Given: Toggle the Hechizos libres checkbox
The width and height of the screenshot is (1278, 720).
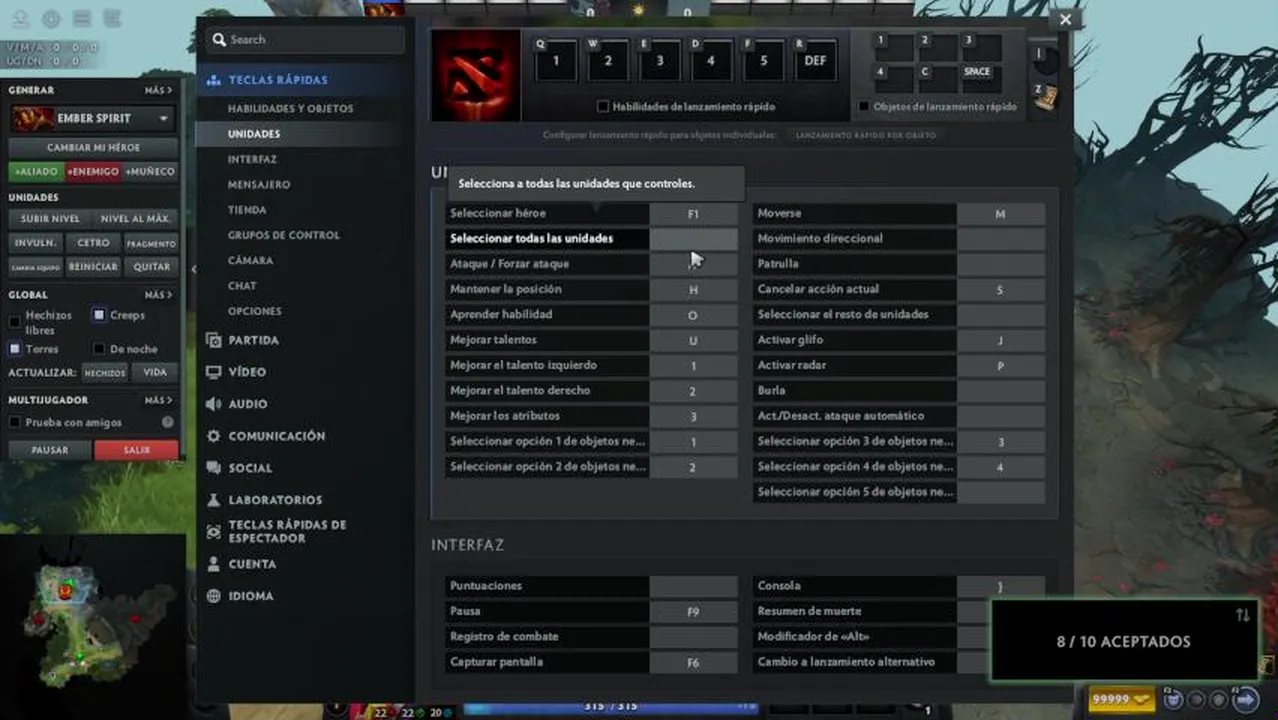Looking at the screenshot, I should tap(15, 322).
